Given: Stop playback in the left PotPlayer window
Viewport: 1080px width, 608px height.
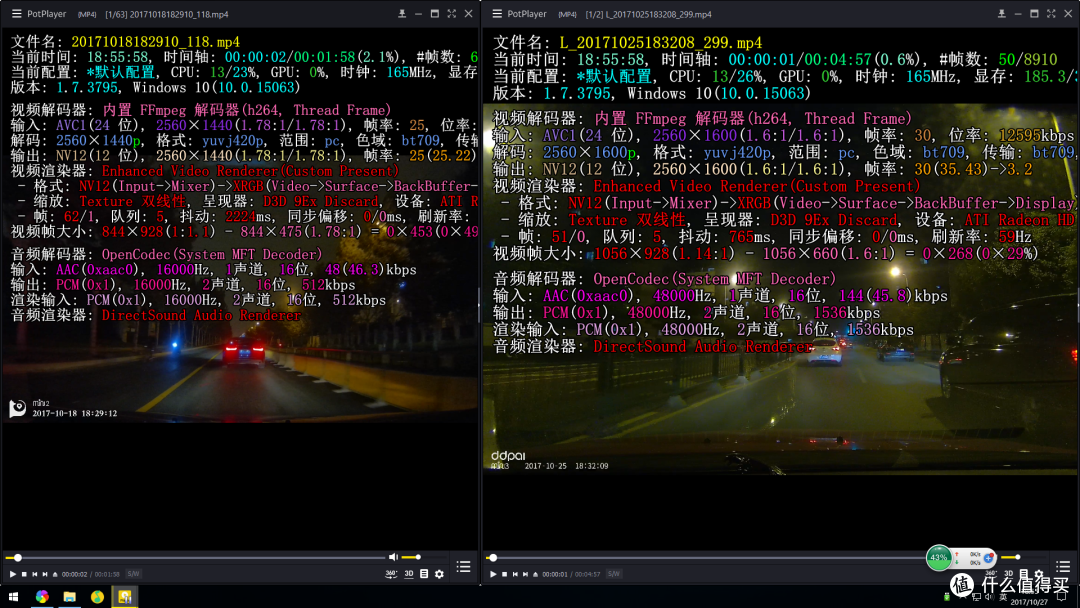Looking at the screenshot, I should tap(24, 574).
